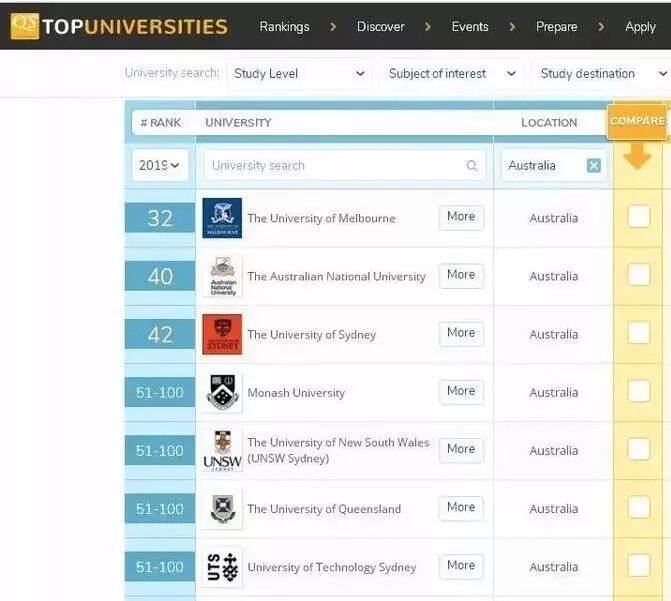Tick compare checkbox for UNSW Sydney

638,449
